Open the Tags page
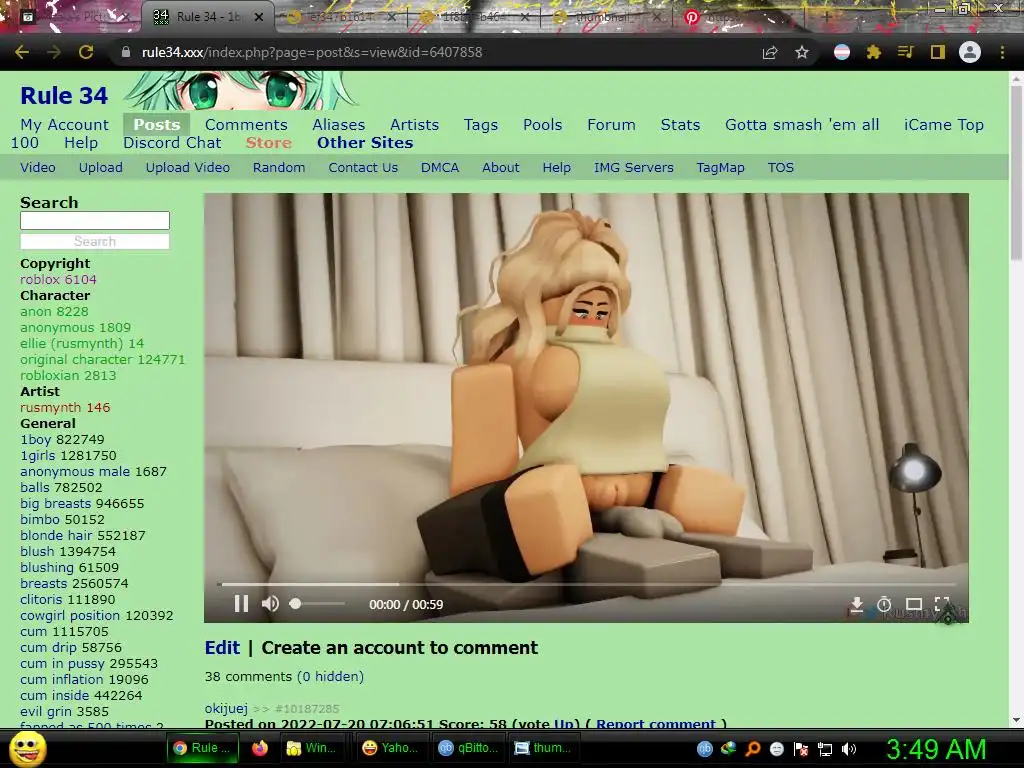 click(481, 125)
